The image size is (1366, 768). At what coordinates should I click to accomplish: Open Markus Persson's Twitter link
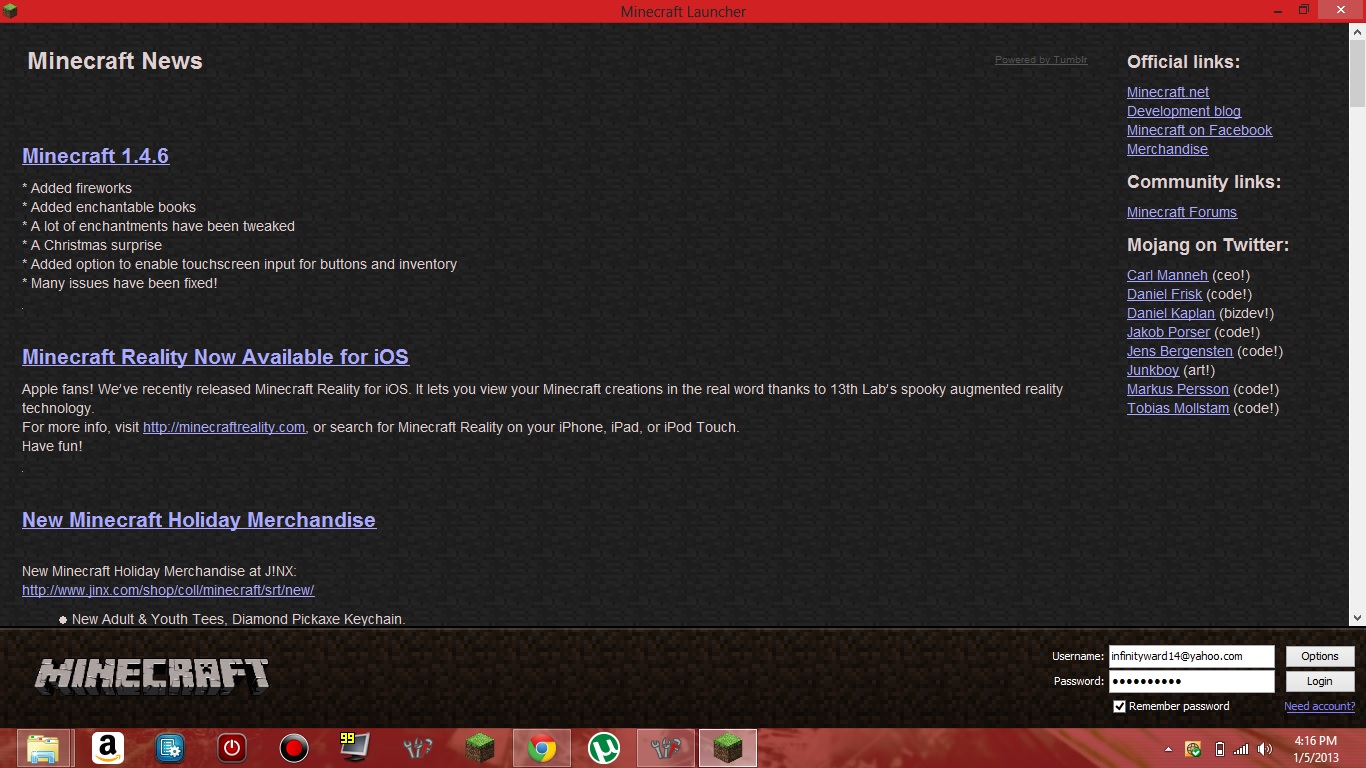tap(1178, 389)
